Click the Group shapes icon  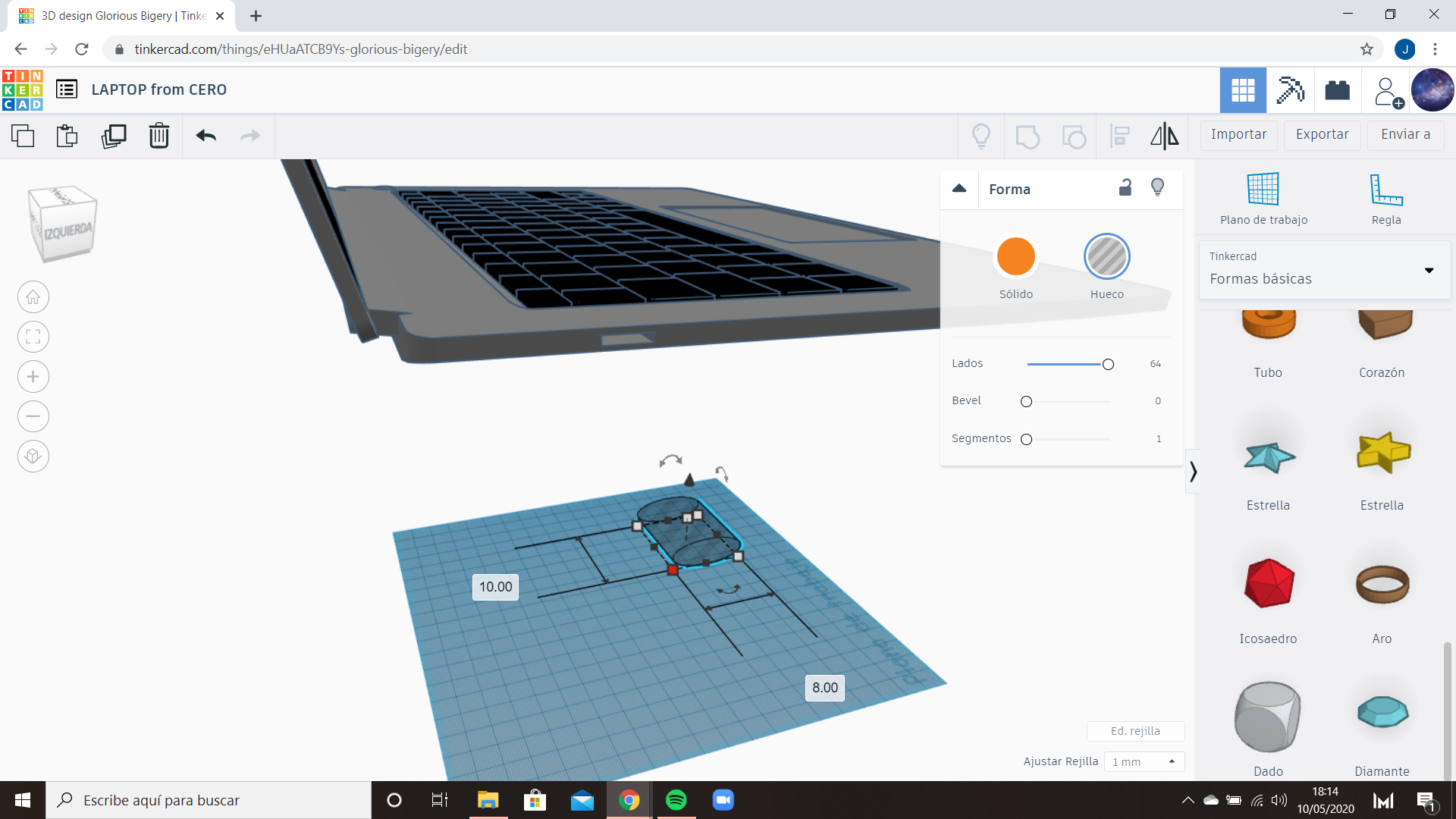tap(1028, 136)
